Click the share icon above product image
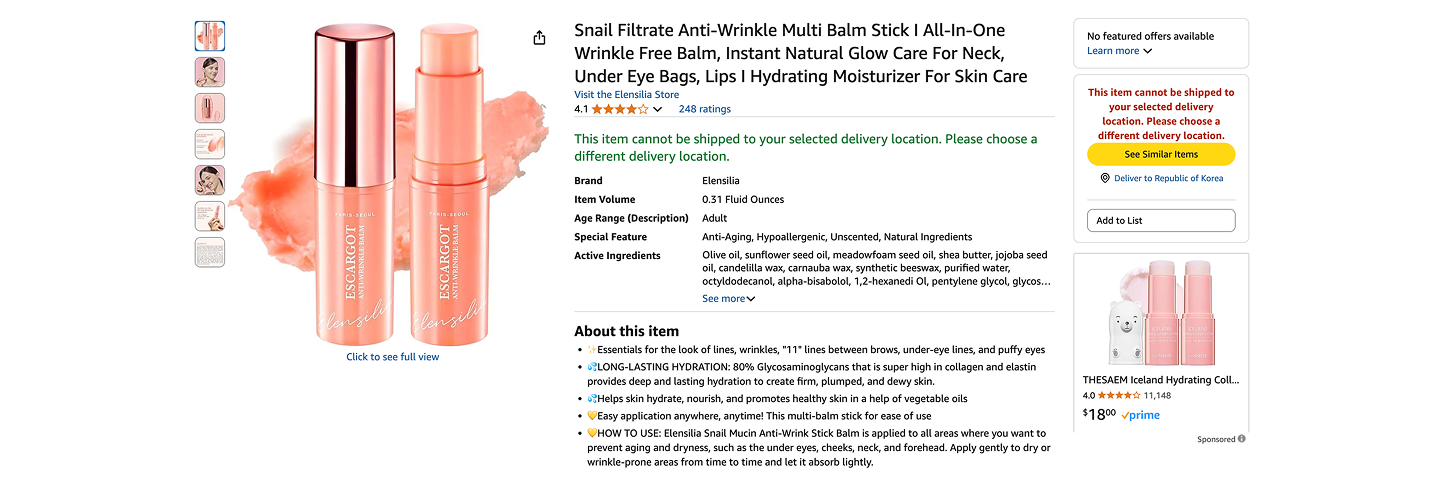 tap(540, 38)
